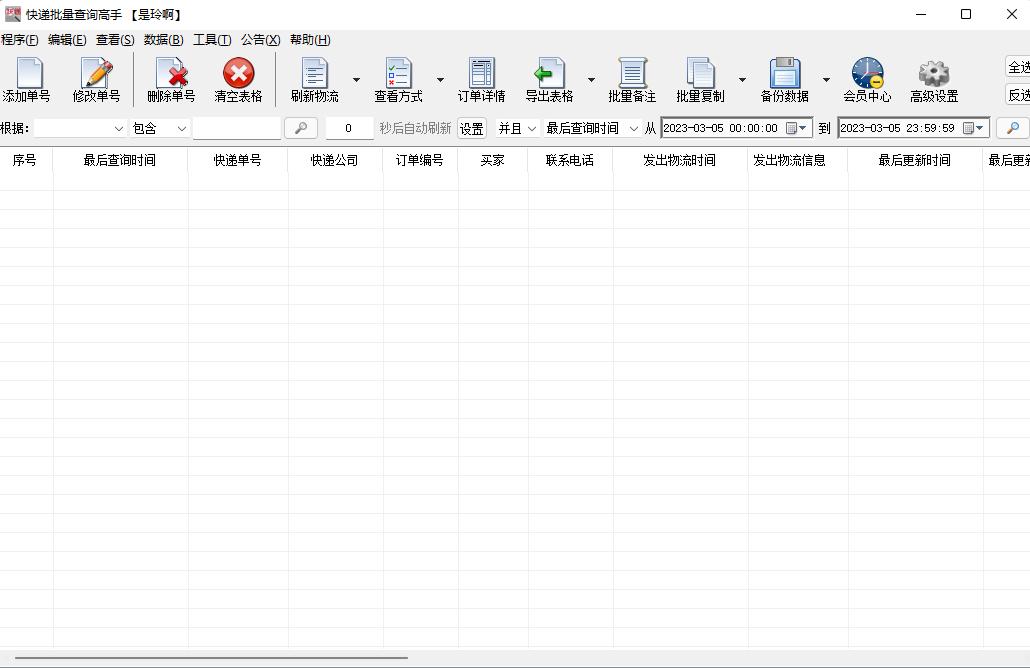This screenshot has height=668, width=1030.
Task: Expand the dropdown arrow beside 备份数据
Action: [x=826, y=79]
